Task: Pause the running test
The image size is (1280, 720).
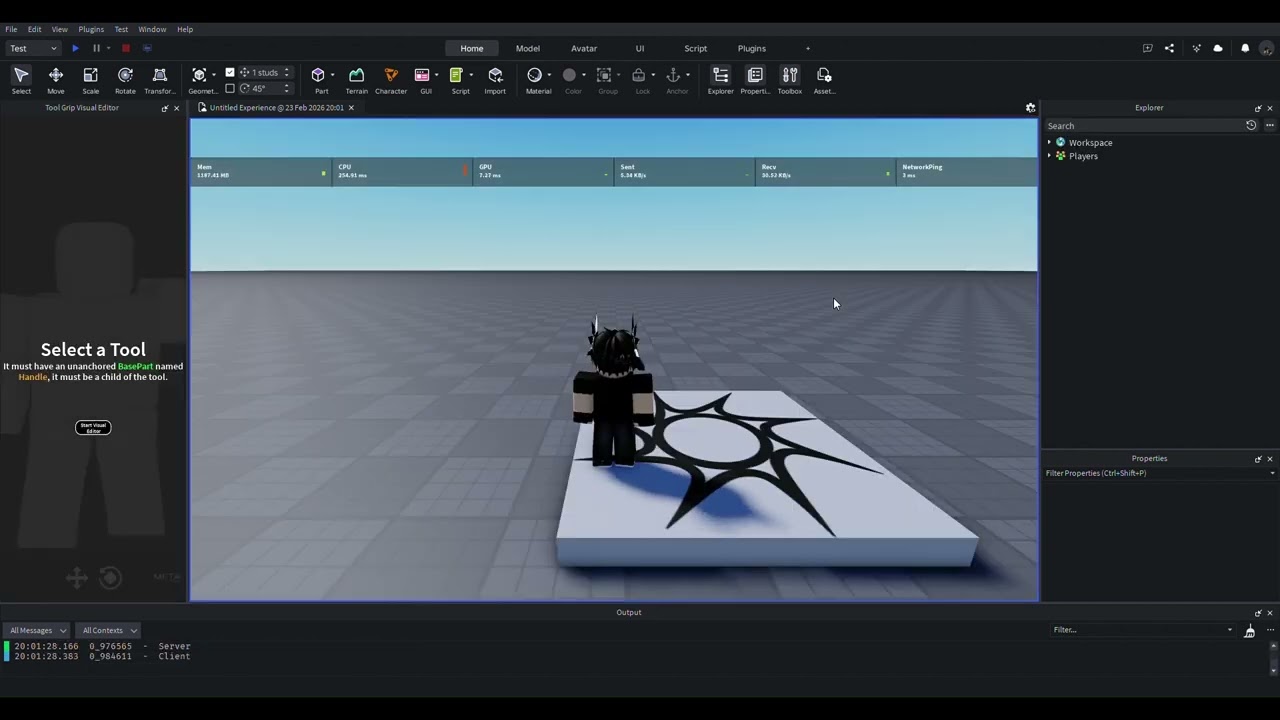Action: (x=96, y=48)
